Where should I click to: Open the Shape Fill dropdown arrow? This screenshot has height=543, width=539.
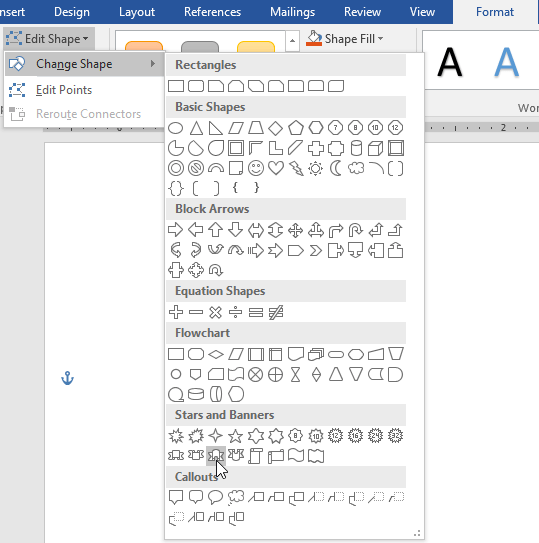(380, 38)
